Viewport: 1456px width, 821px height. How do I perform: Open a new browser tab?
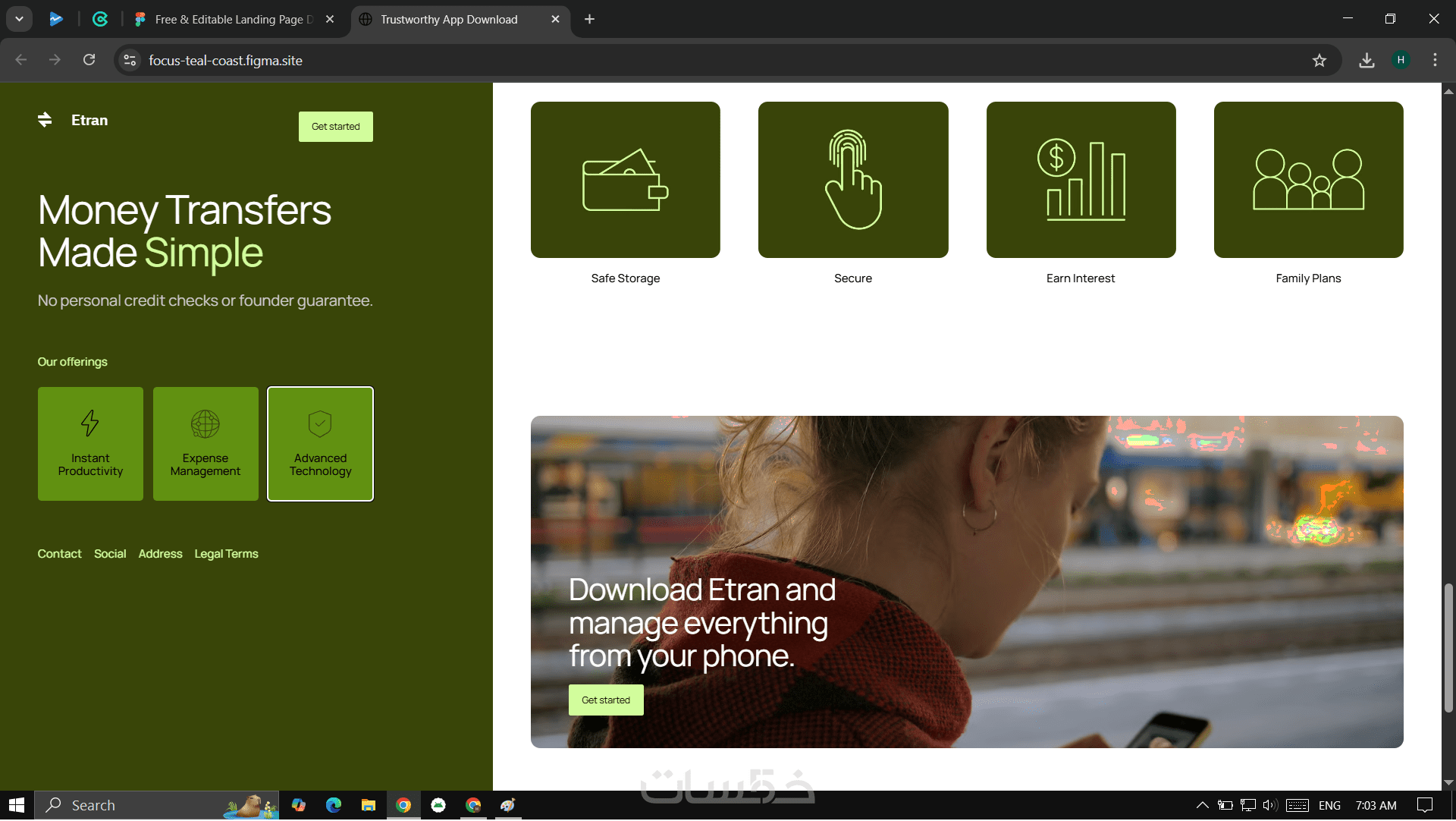[x=589, y=20]
